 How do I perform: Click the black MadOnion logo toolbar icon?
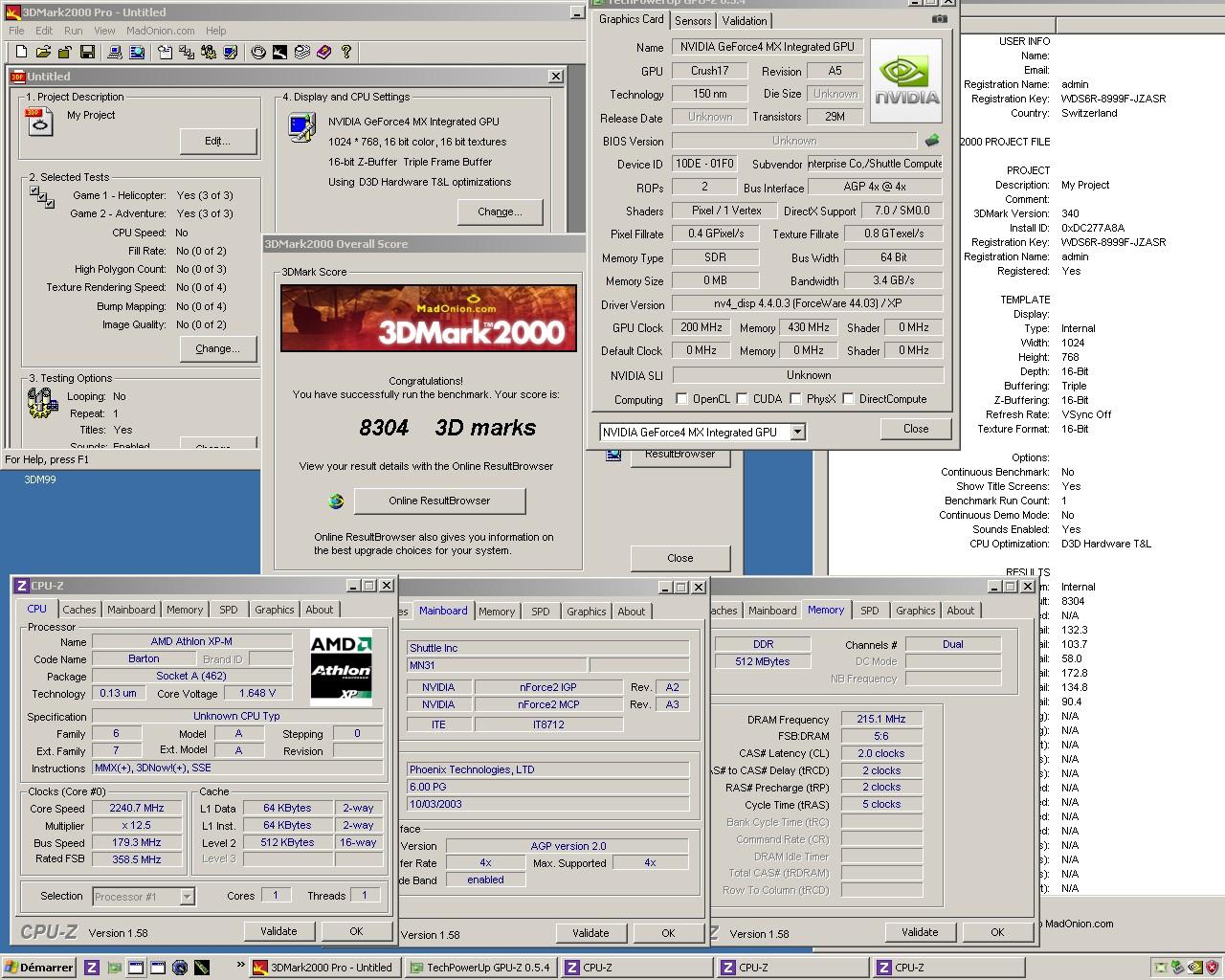(x=280, y=52)
